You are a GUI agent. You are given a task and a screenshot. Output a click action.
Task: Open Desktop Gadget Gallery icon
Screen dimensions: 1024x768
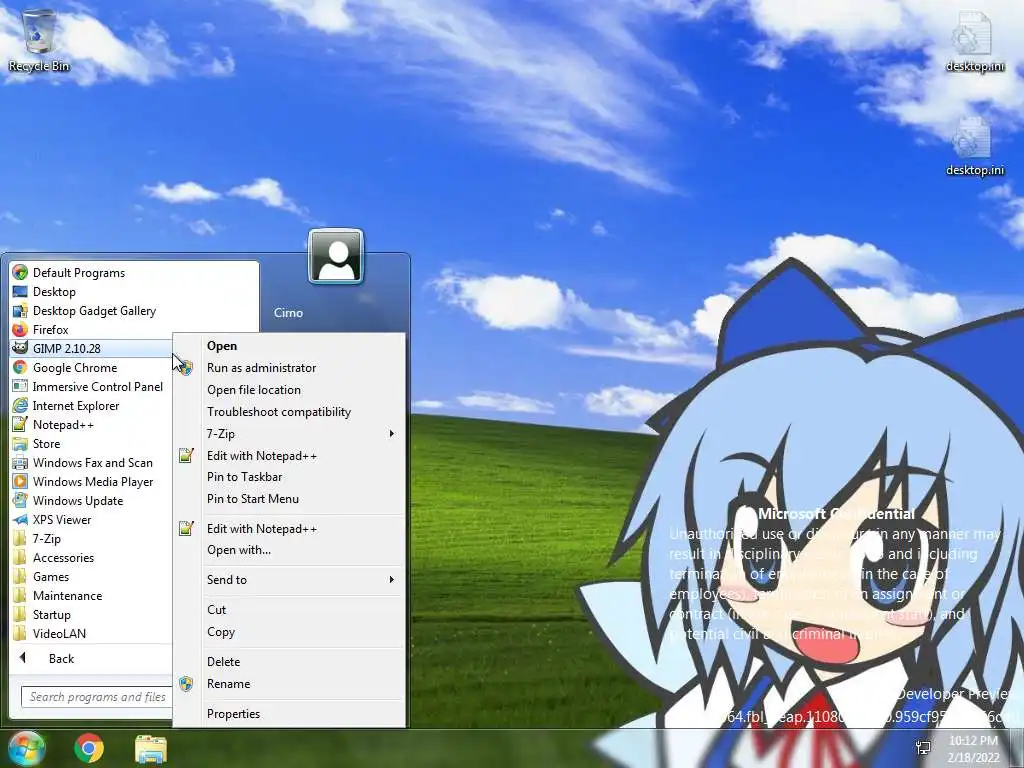point(20,310)
